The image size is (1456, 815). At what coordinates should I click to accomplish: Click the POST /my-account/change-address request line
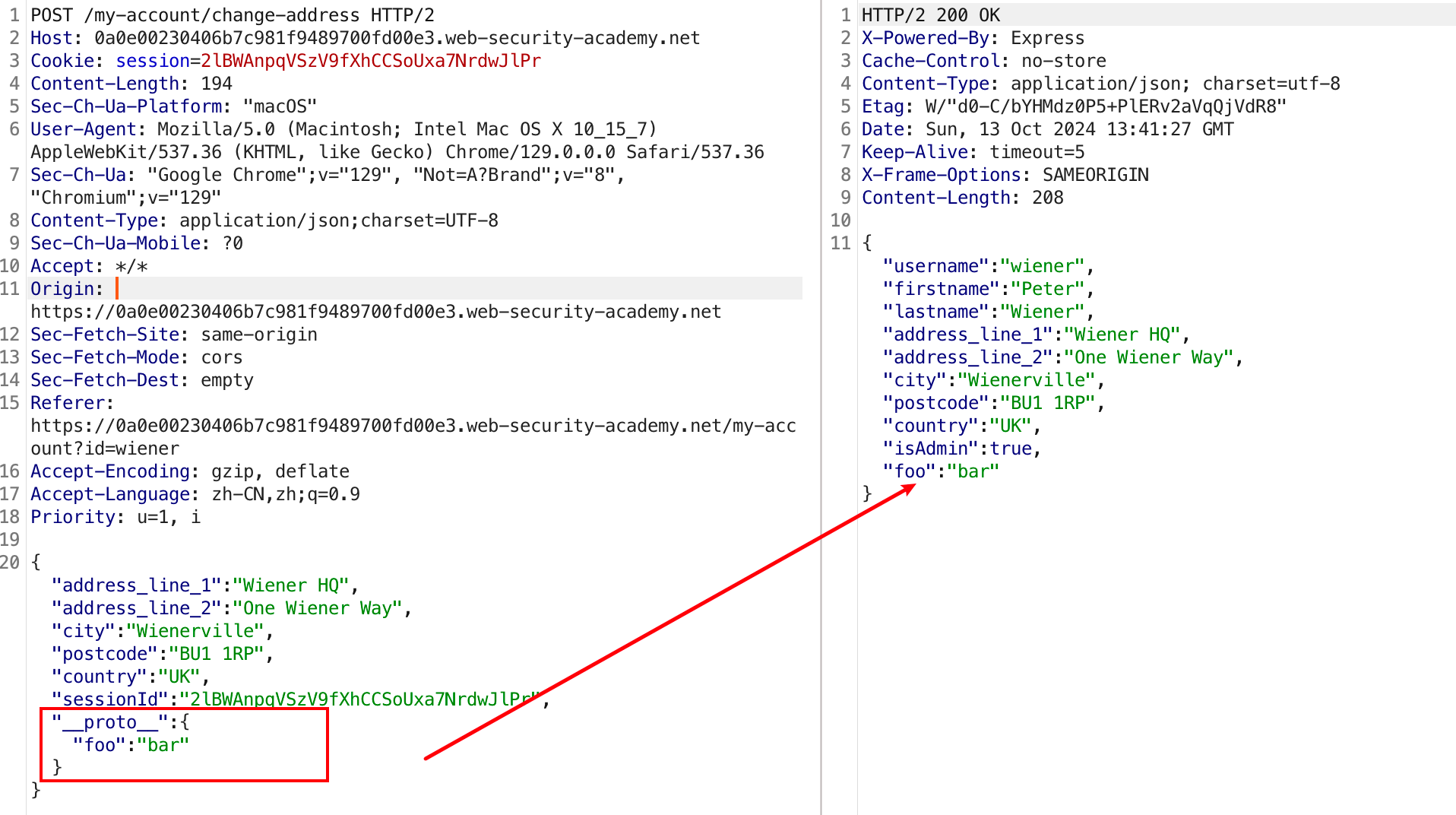click(x=233, y=15)
